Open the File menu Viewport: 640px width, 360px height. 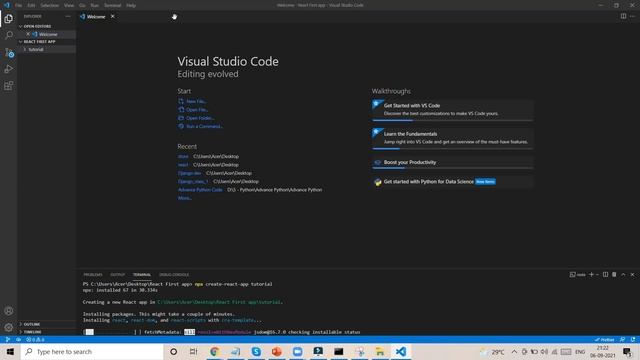pos(18,5)
